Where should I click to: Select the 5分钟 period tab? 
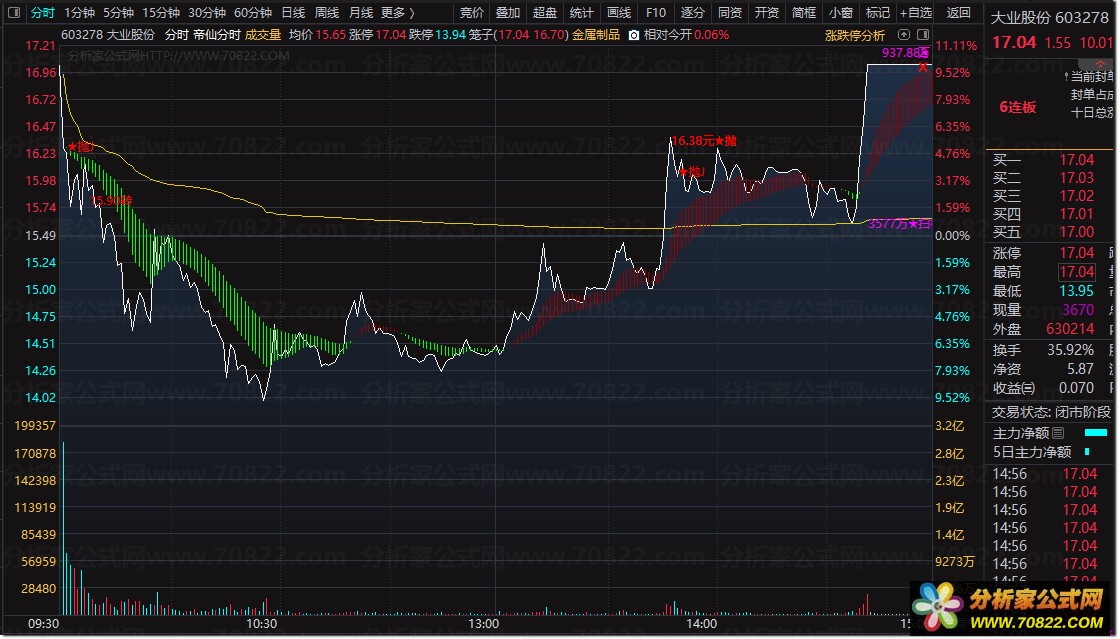[x=118, y=12]
